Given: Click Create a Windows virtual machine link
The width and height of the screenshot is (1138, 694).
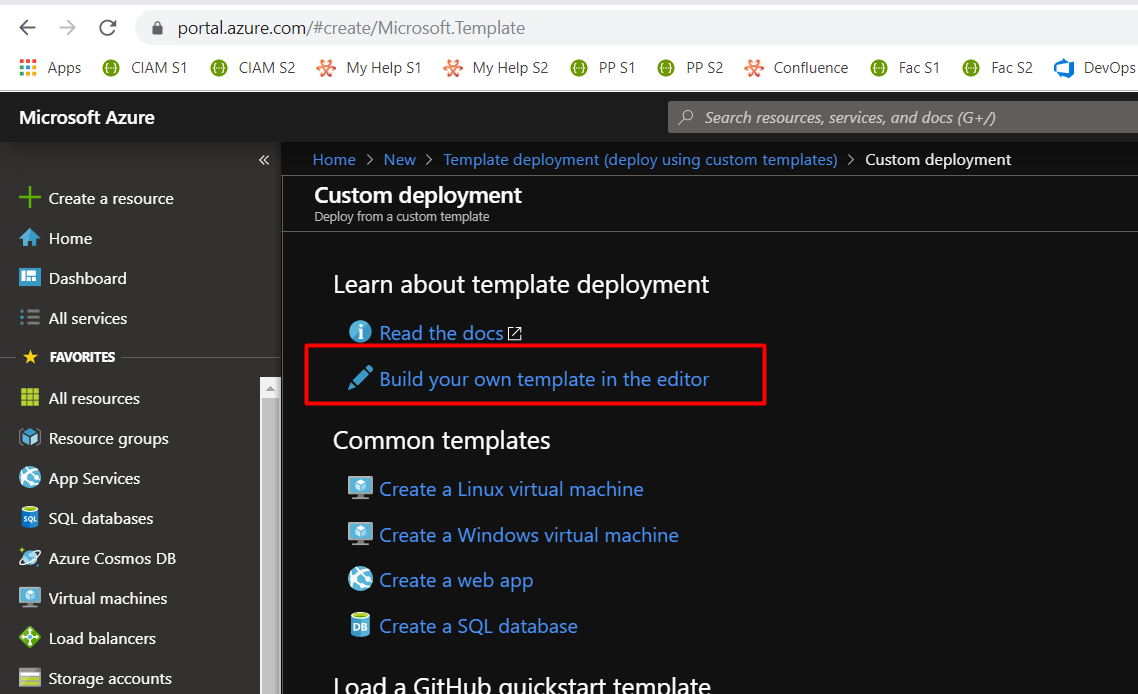Looking at the screenshot, I should pyautogui.click(x=529, y=535).
